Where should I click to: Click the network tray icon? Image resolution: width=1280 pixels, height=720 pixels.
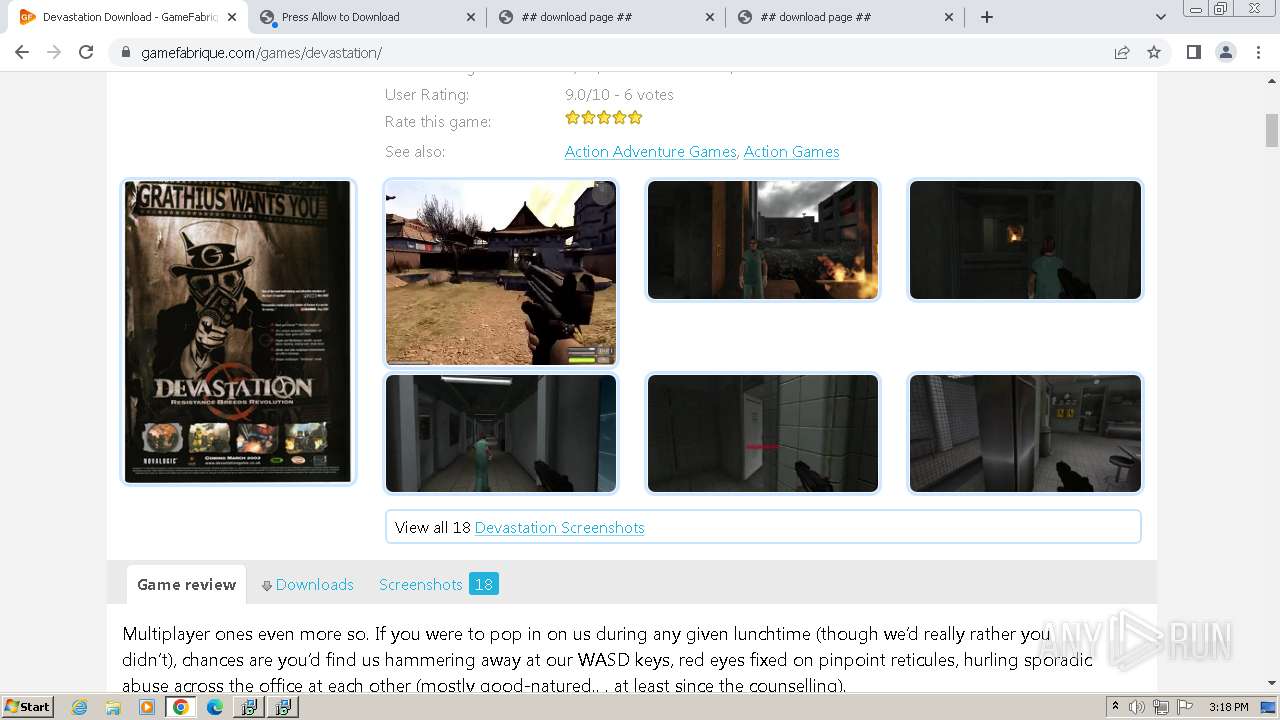[1161, 707]
